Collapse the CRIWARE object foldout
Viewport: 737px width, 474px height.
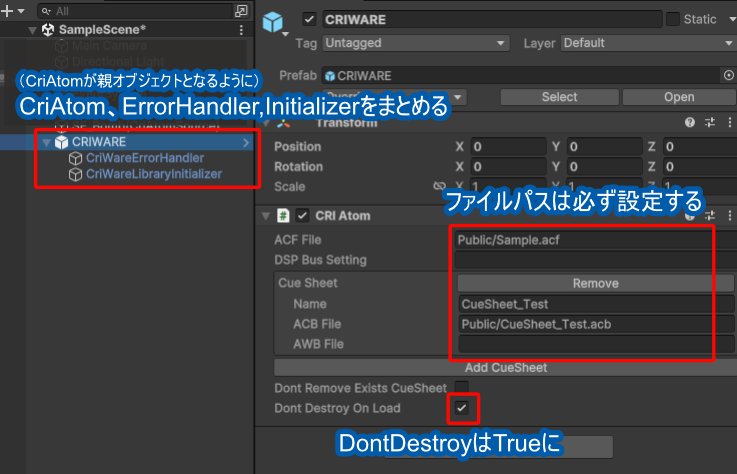[x=46, y=142]
